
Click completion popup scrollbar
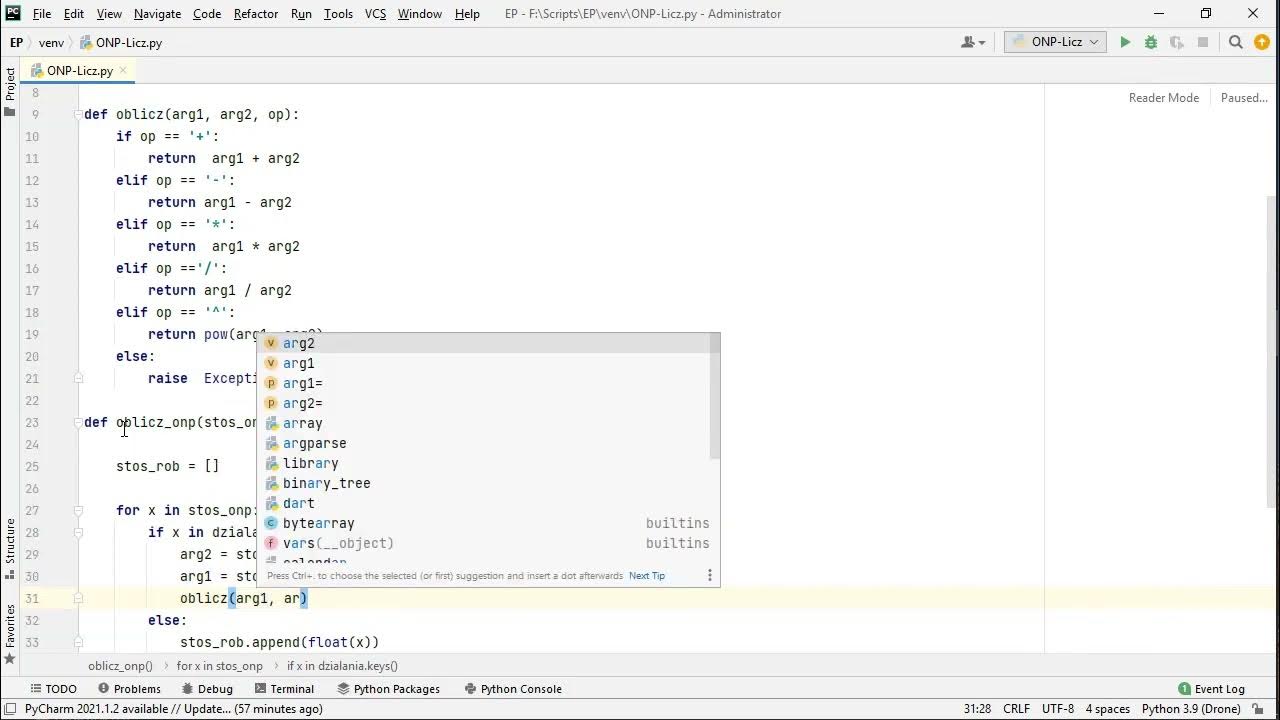point(715,397)
